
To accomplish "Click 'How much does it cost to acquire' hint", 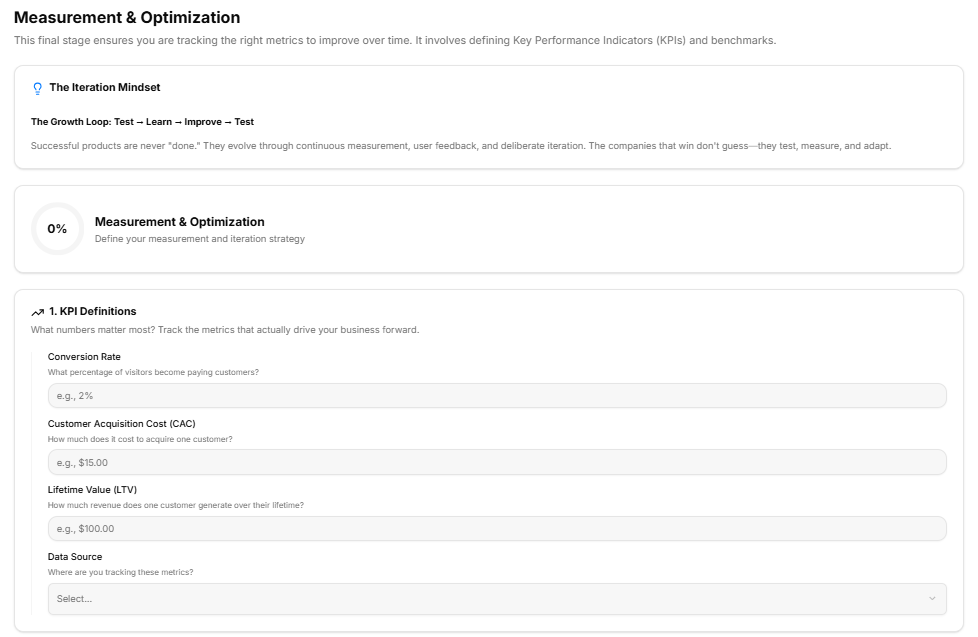I will (x=140, y=439).
